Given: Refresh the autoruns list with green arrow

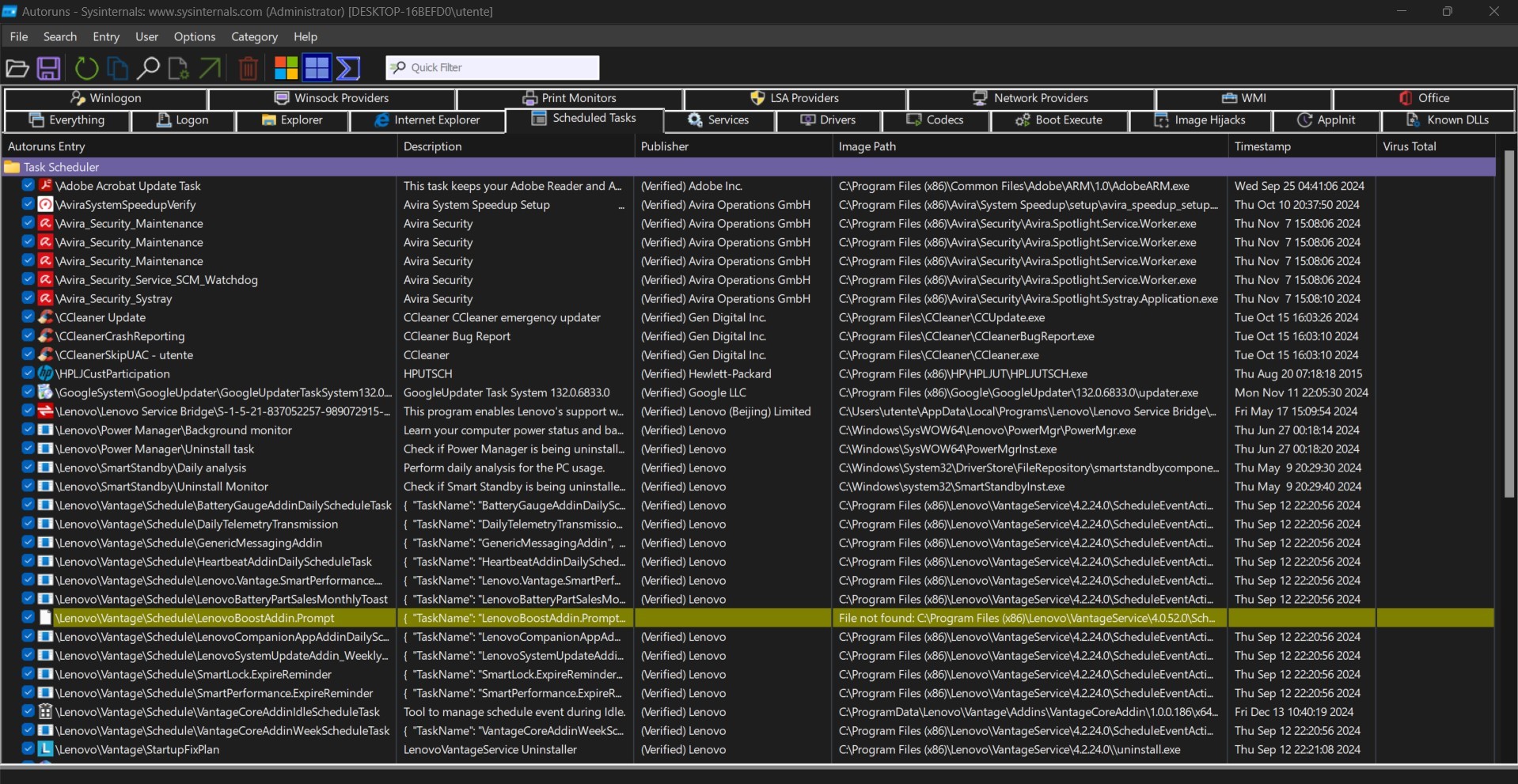Looking at the screenshot, I should pyautogui.click(x=86, y=68).
